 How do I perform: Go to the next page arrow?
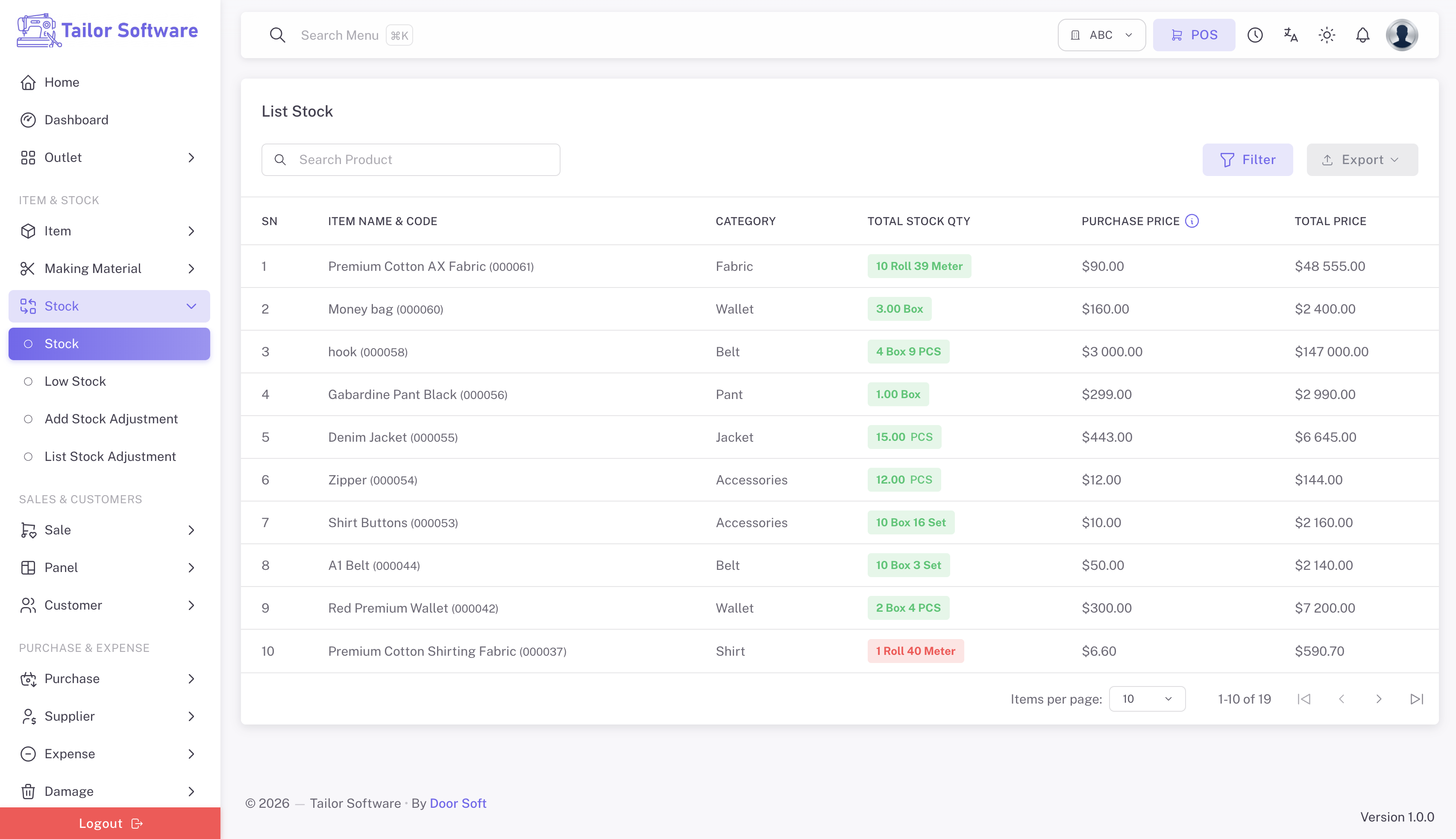[1379, 699]
